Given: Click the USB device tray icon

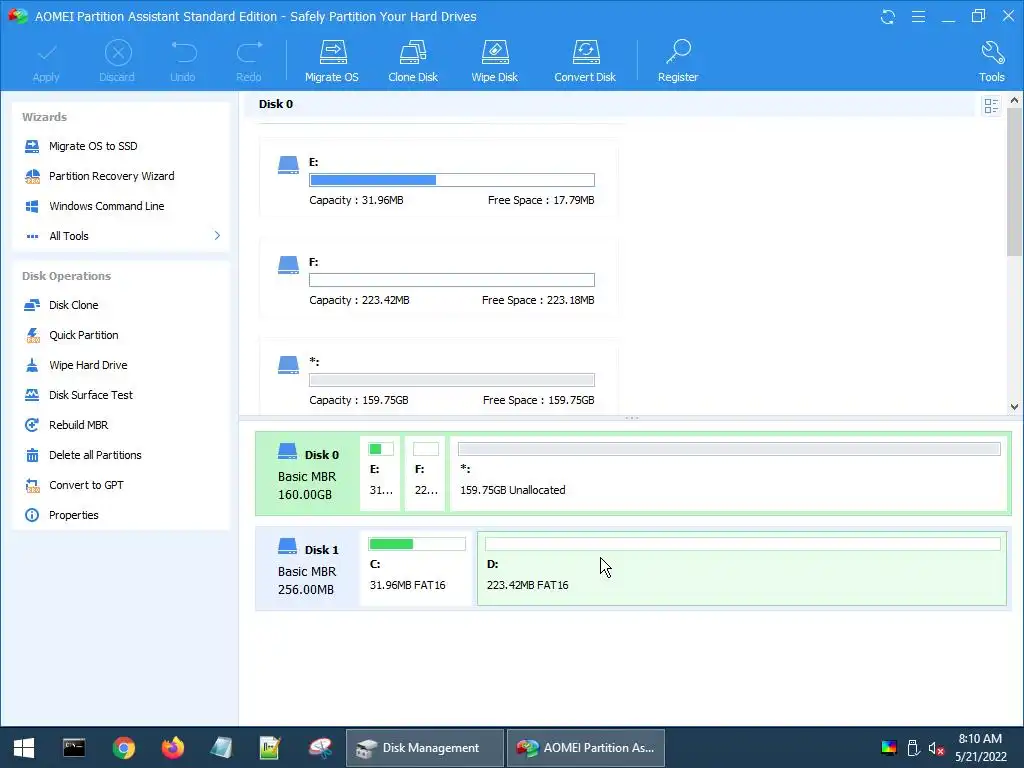Looking at the screenshot, I should (914, 748).
